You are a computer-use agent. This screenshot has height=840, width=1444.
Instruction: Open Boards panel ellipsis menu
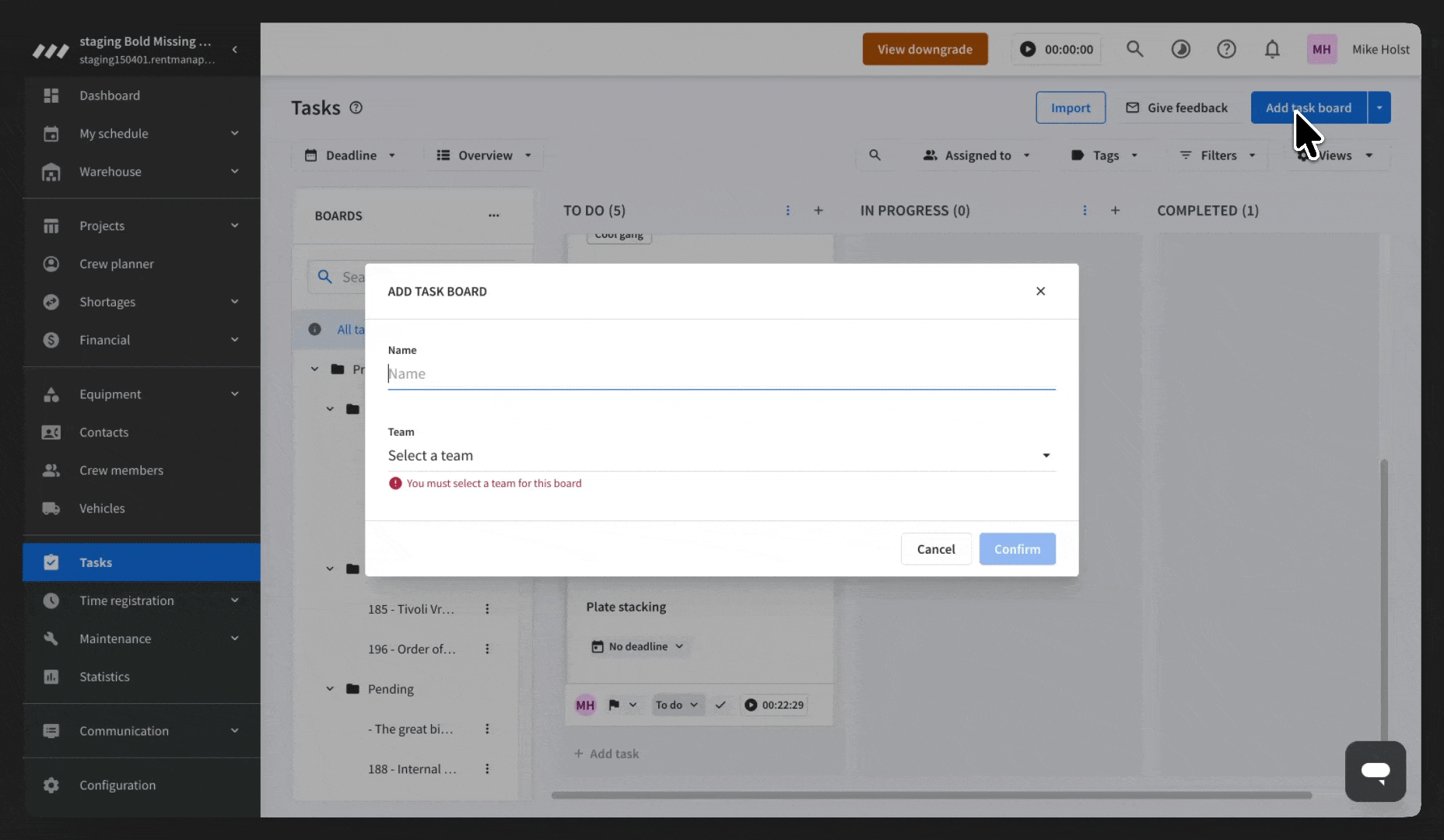point(494,215)
